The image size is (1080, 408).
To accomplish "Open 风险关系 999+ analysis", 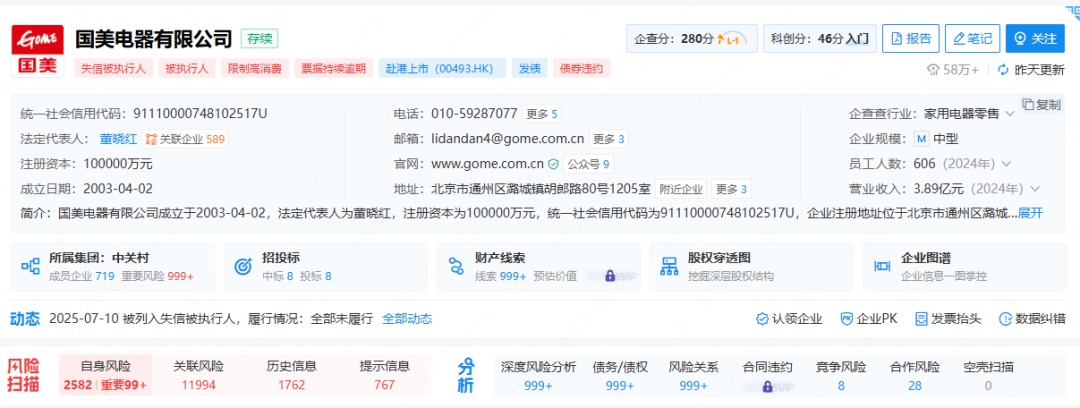I will click(694, 376).
